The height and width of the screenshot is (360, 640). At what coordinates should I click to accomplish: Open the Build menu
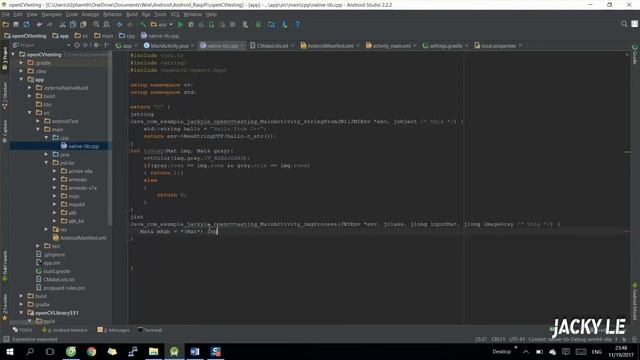tap(131, 14)
